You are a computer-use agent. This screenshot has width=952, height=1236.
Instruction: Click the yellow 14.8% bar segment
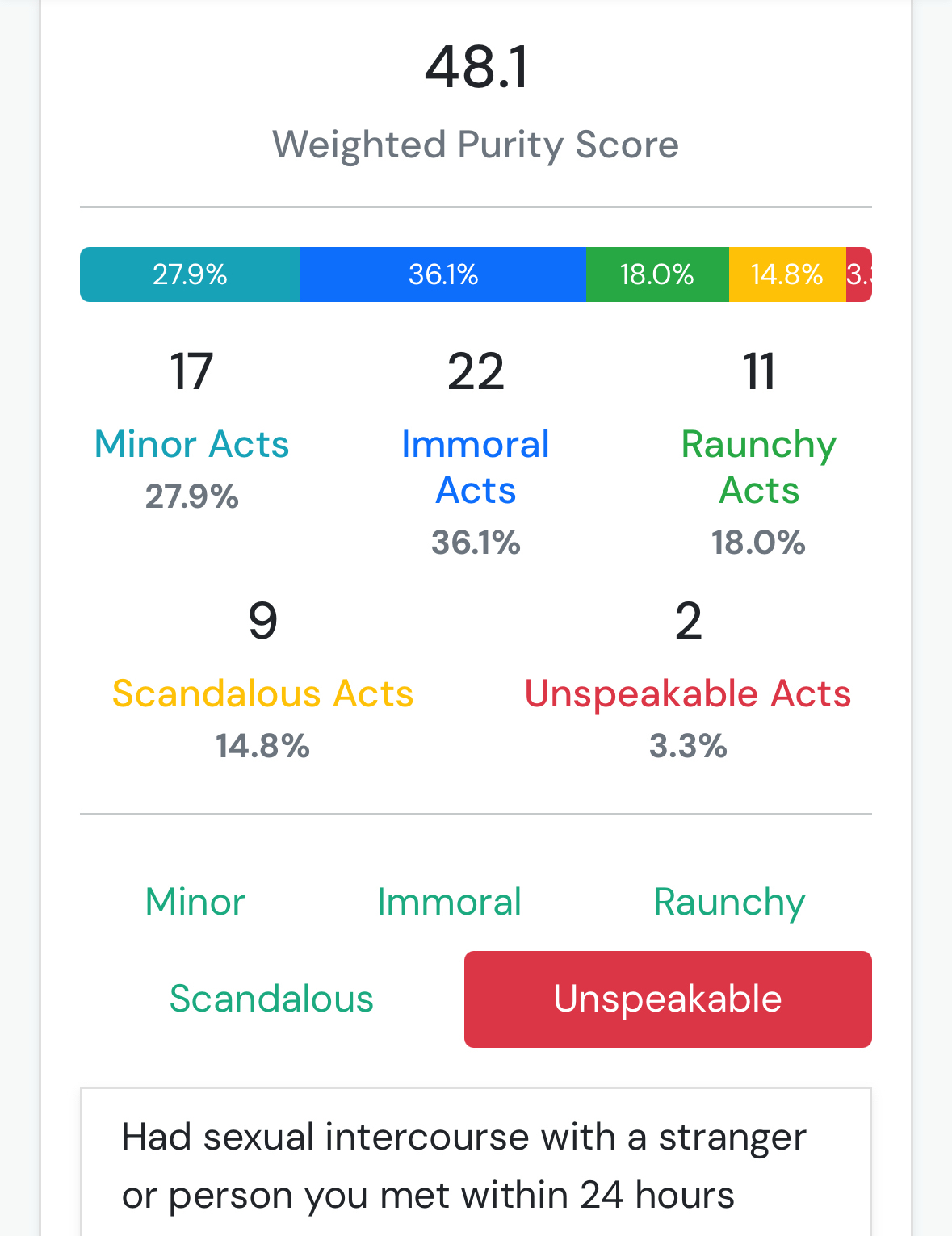click(x=786, y=274)
